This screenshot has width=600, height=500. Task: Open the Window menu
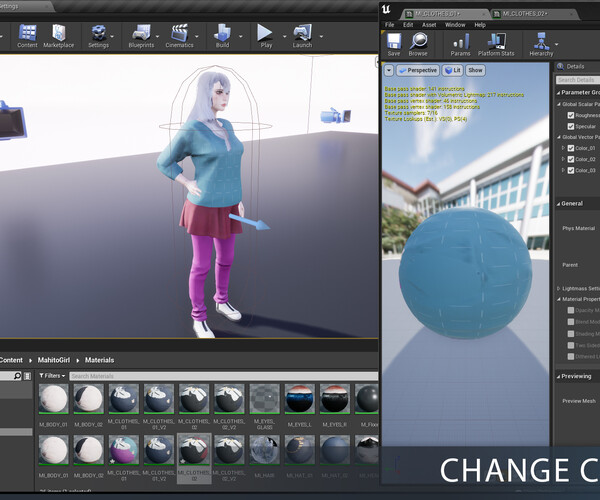tap(455, 25)
